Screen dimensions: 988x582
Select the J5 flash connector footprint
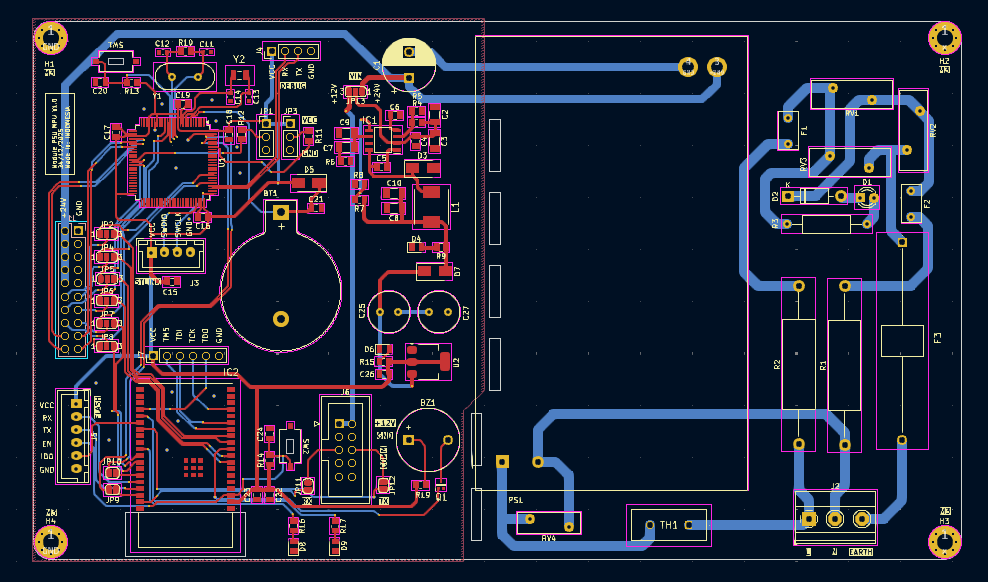click(x=74, y=436)
